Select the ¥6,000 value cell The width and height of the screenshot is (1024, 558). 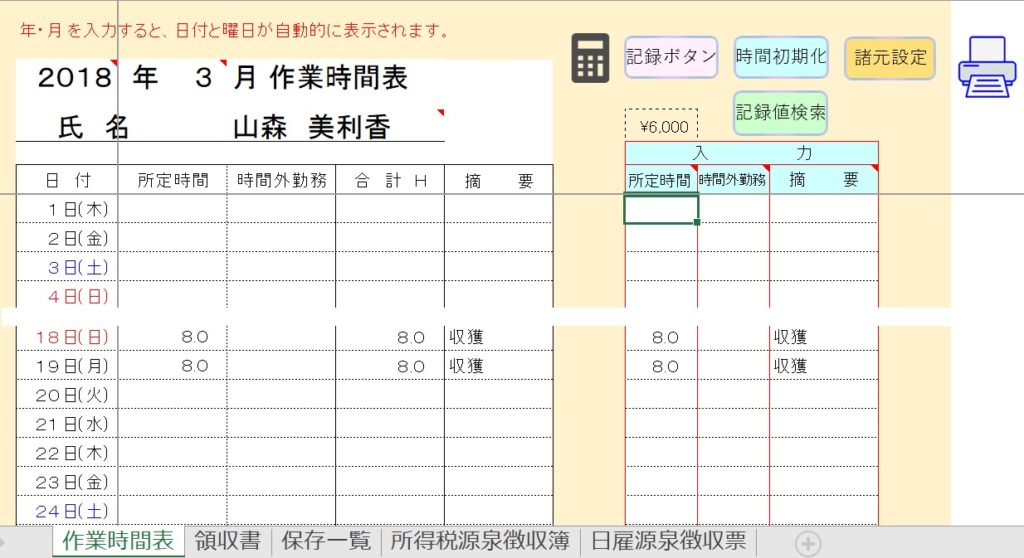point(662,127)
